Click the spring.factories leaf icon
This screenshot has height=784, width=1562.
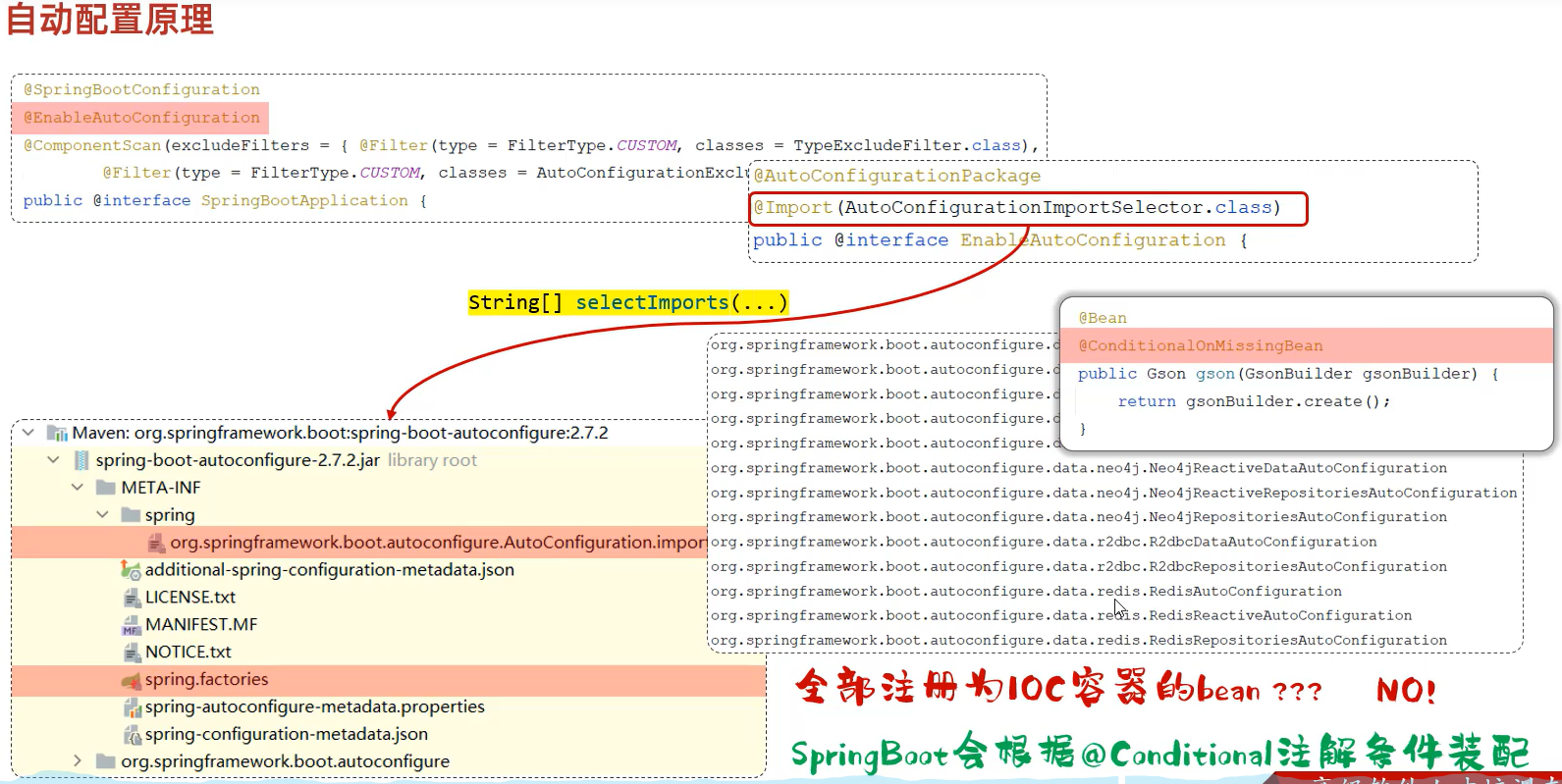tap(131, 680)
